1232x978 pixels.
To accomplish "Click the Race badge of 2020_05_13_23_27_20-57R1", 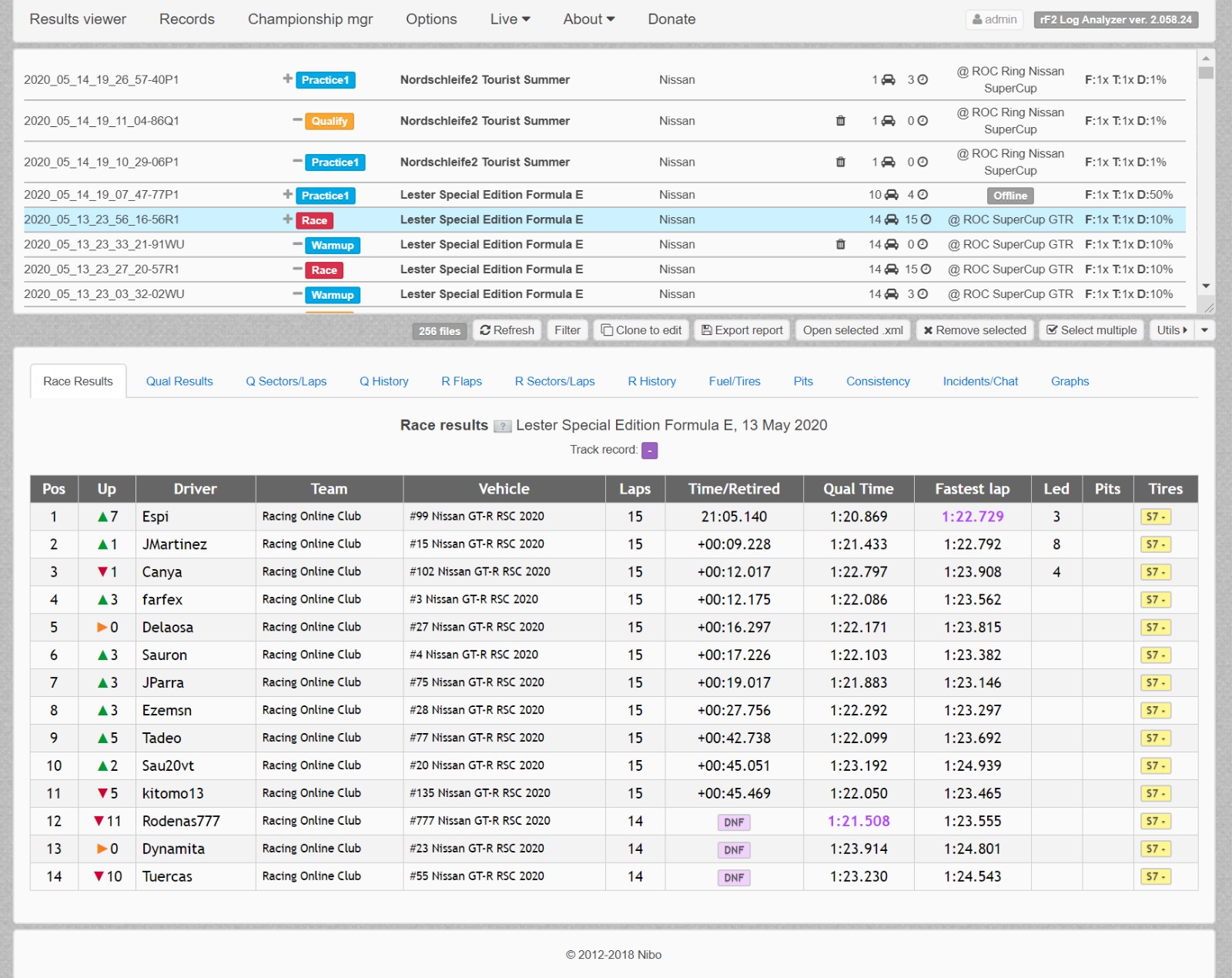I will (x=323, y=270).
